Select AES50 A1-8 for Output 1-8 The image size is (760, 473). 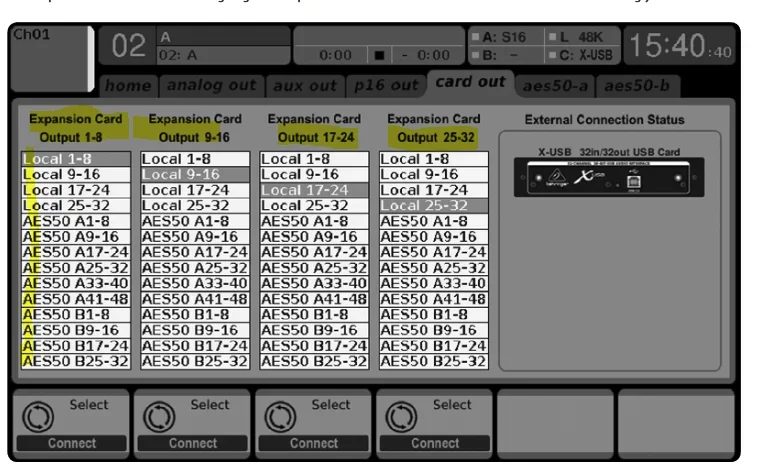[x=76, y=221]
